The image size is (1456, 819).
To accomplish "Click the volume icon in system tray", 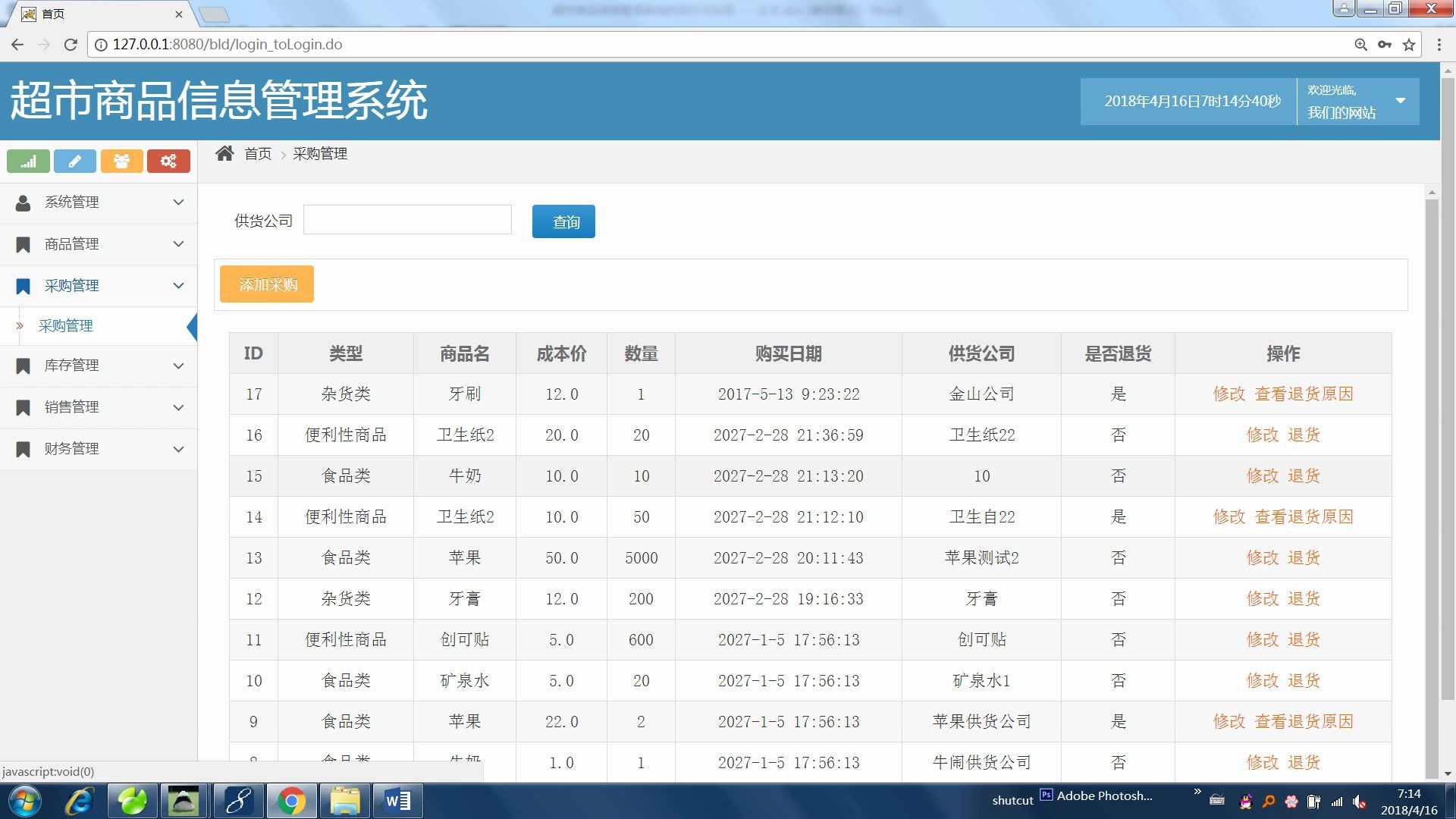I will pyautogui.click(x=1360, y=802).
